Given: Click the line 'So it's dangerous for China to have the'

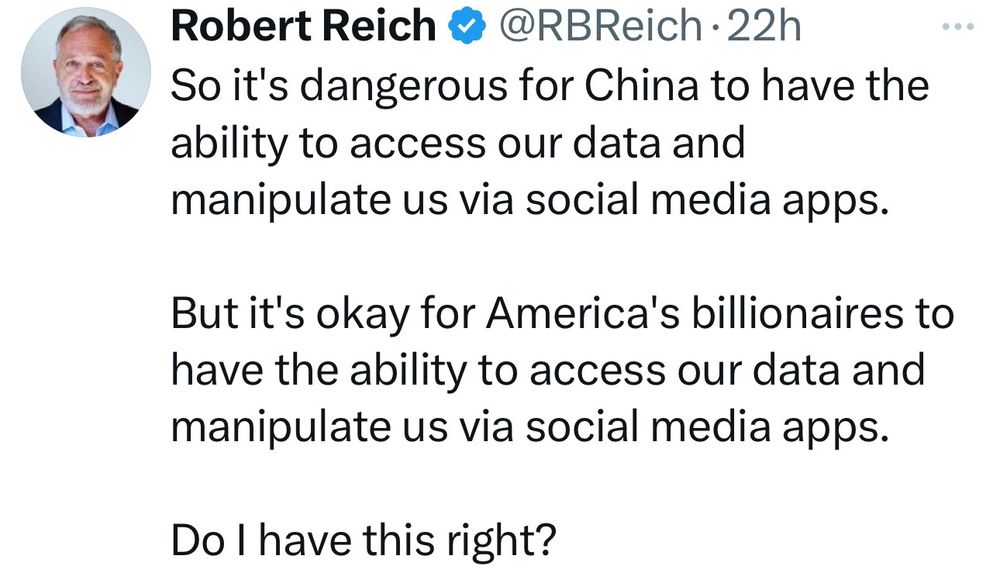Looking at the screenshot, I should coord(550,85).
